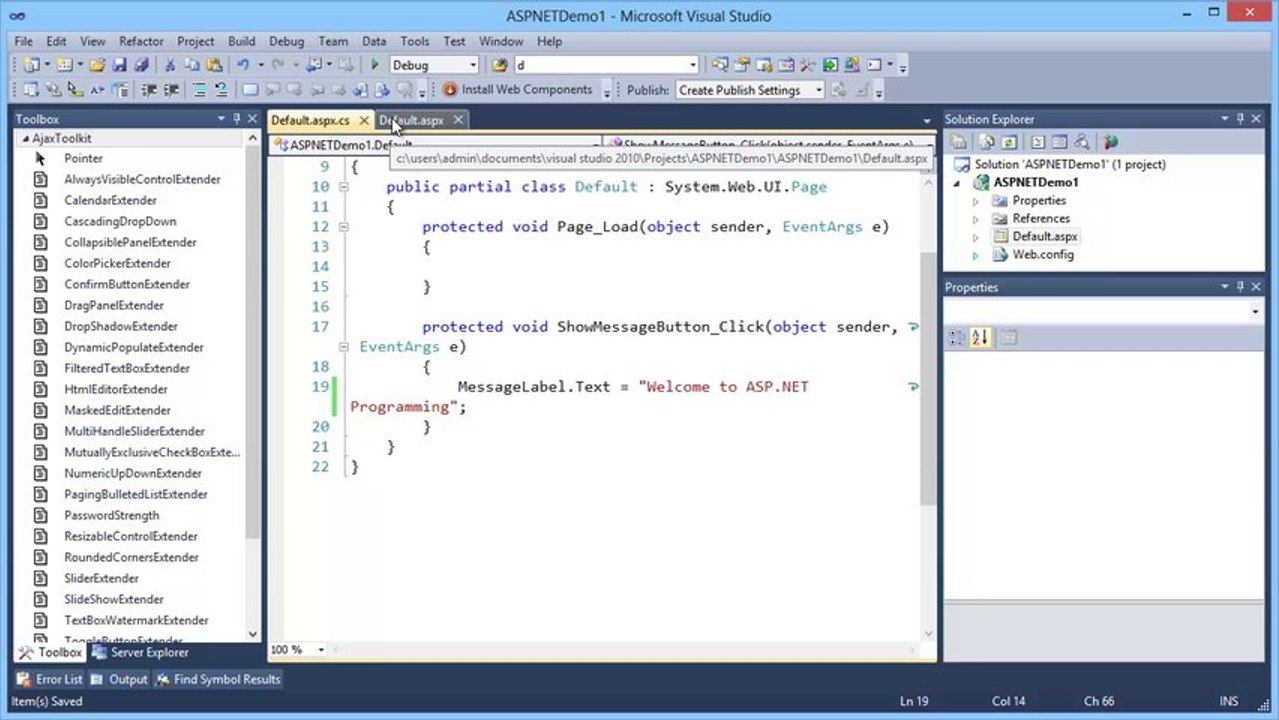Click the Toolbox scroll down arrow

tap(252, 634)
